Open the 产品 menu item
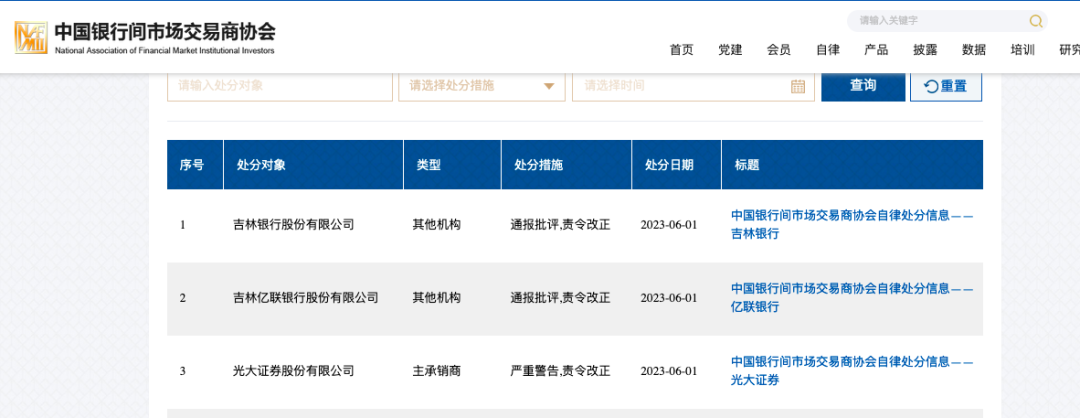 (x=876, y=50)
